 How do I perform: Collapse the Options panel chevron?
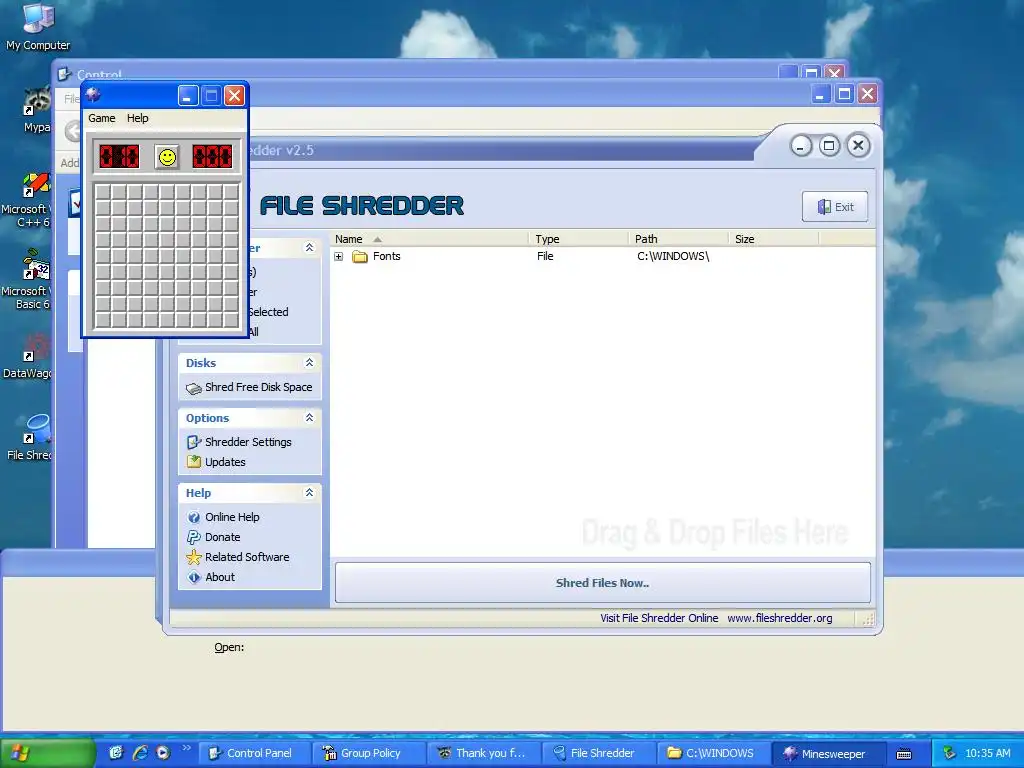[x=310, y=417]
